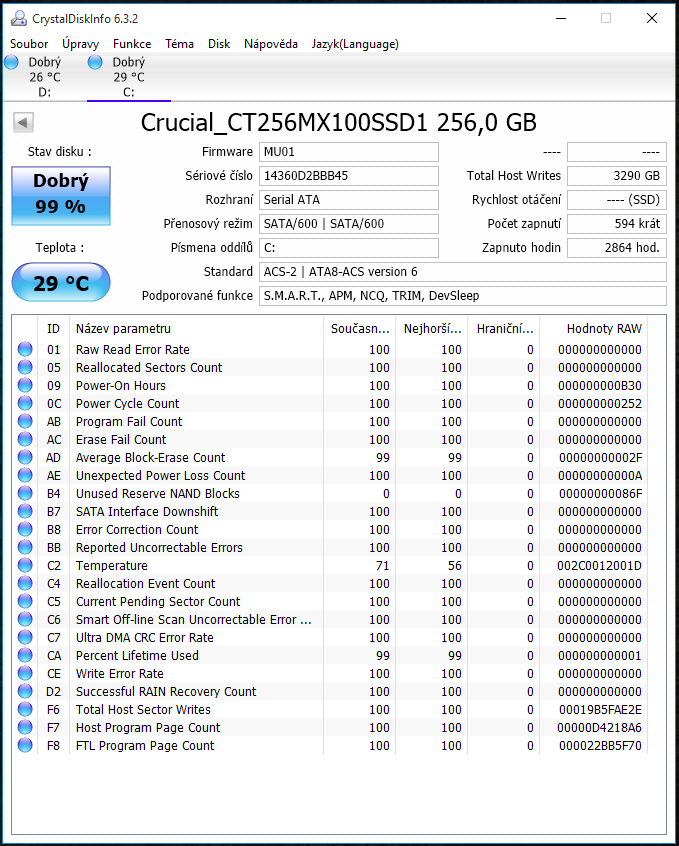This screenshot has width=679, height=846.
Task: Click status orb for Erase Fail Count
Action: tap(25, 439)
